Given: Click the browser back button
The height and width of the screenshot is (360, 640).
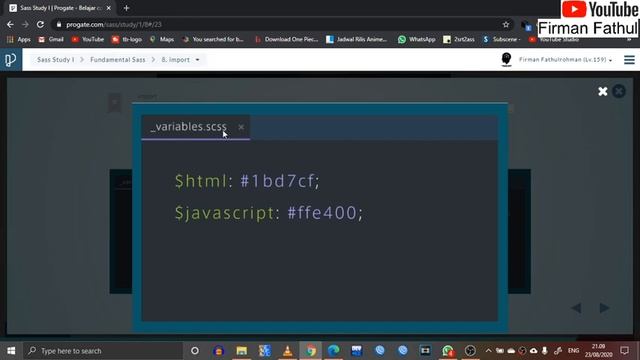Looking at the screenshot, I should pyautogui.click(x=10, y=24).
